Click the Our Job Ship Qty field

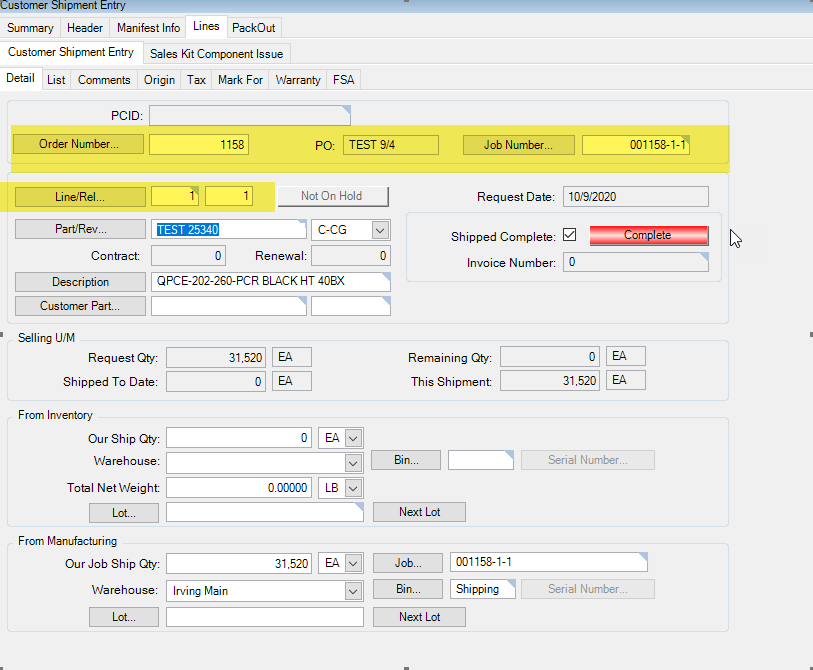pos(239,563)
